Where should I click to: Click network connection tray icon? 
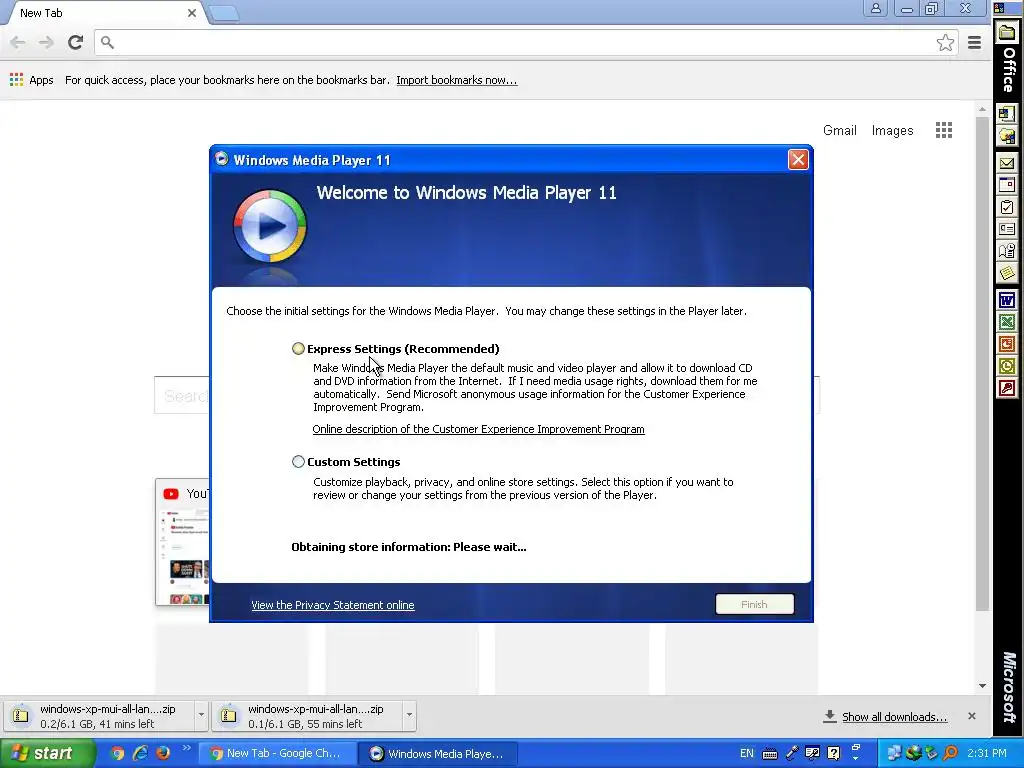pyautogui.click(x=894, y=753)
